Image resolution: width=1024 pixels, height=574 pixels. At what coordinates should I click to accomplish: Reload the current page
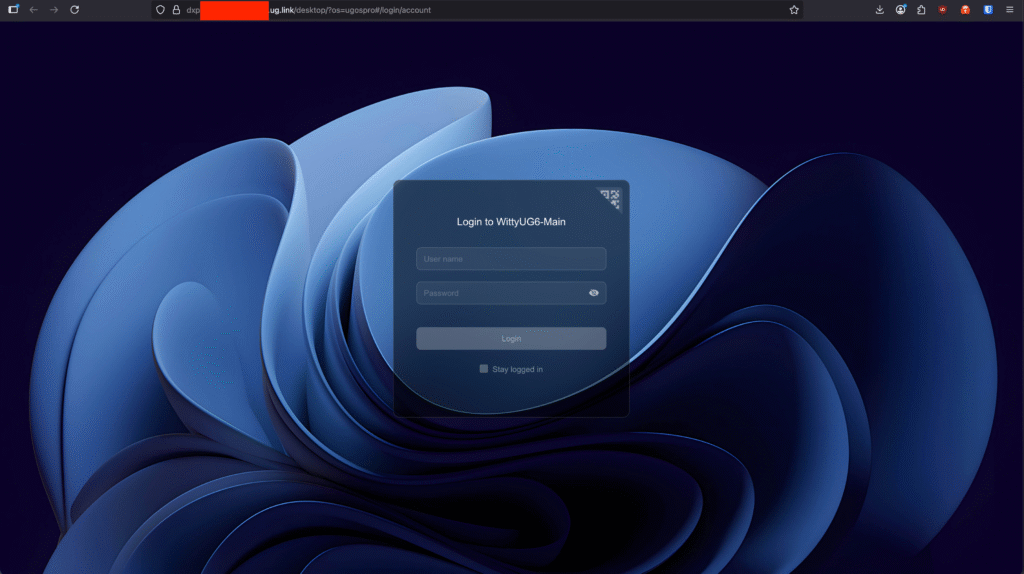(x=74, y=10)
